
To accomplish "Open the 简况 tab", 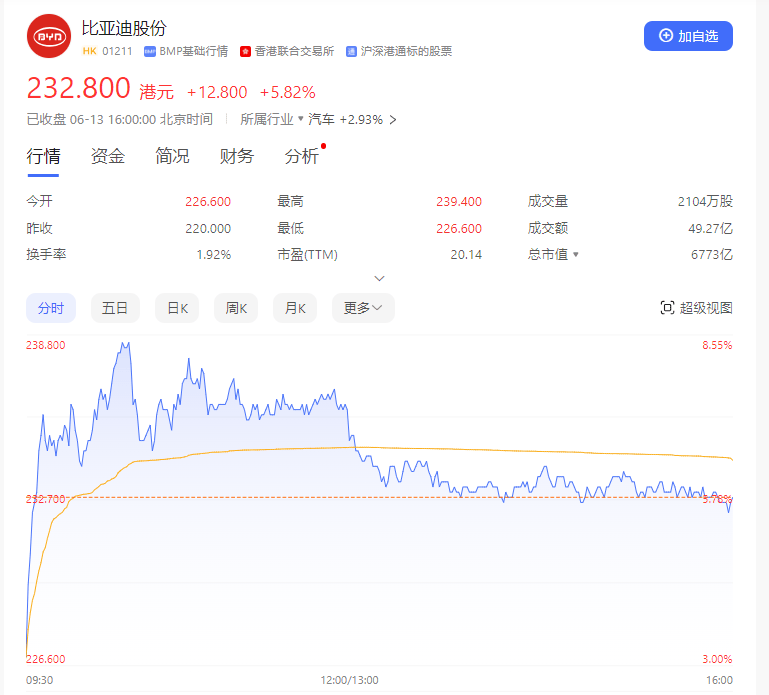I will pyautogui.click(x=172, y=156).
